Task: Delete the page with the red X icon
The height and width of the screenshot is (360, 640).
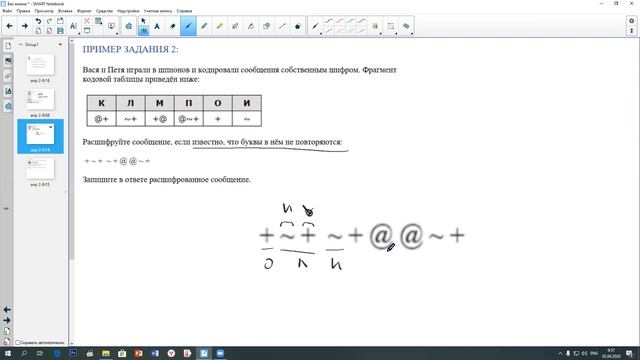Action: pyautogui.click(x=87, y=21)
